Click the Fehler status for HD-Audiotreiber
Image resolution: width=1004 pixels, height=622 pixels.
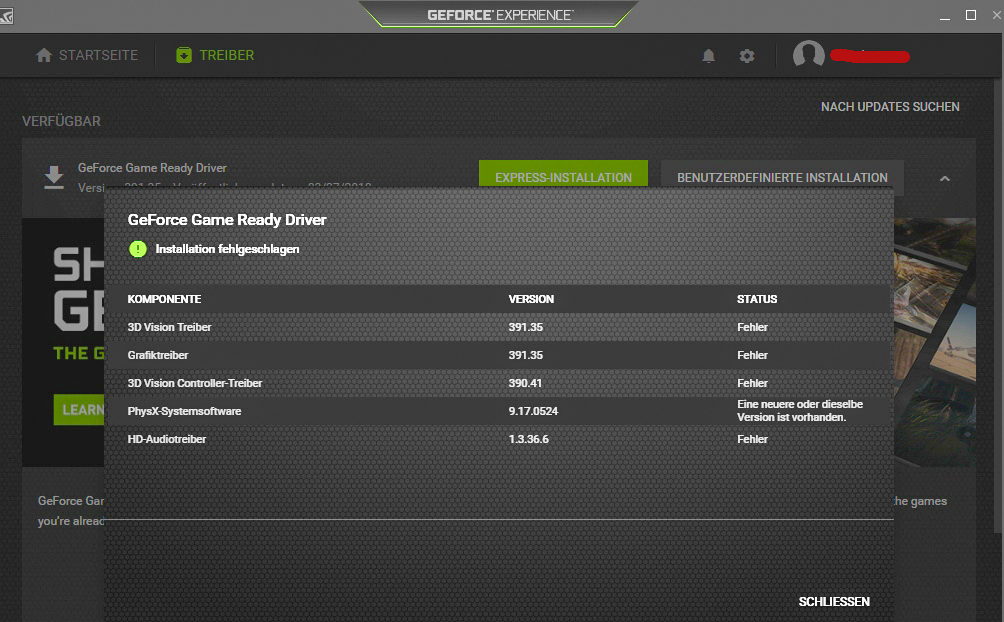[x=752, y=439]
